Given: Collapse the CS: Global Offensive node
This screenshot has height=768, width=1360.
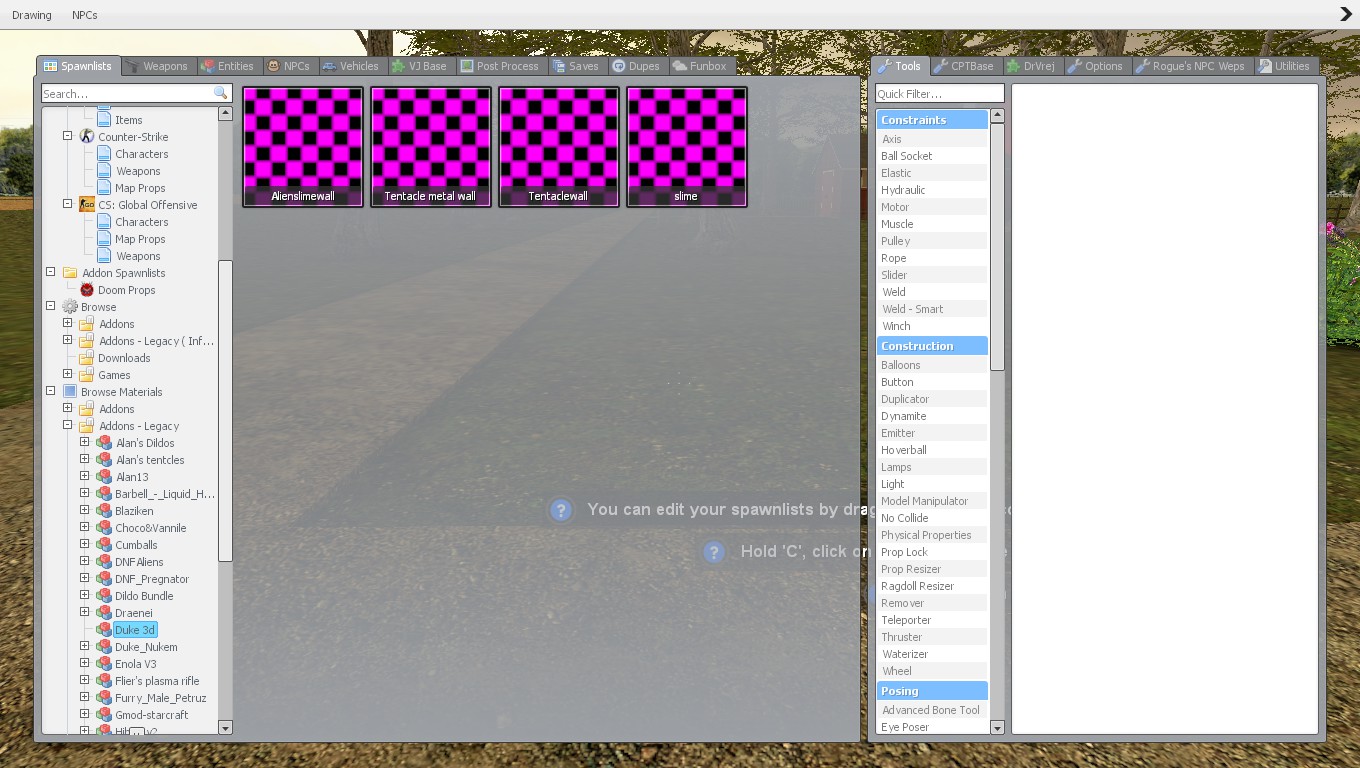Looking at the screenshot, I should (x=68, y=204).
